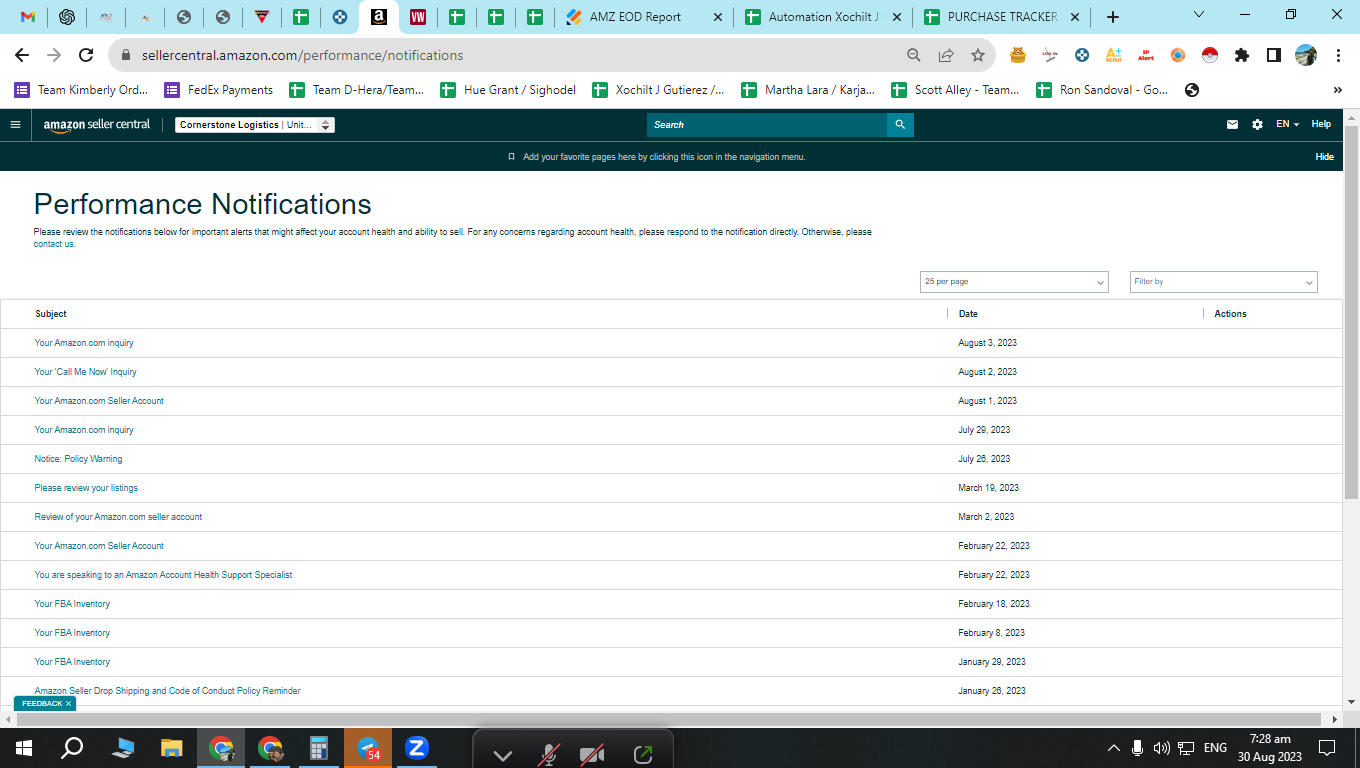Click the contact us link
The height and width of the screenshot is (768, 1360).
click(x=54, y=244)
